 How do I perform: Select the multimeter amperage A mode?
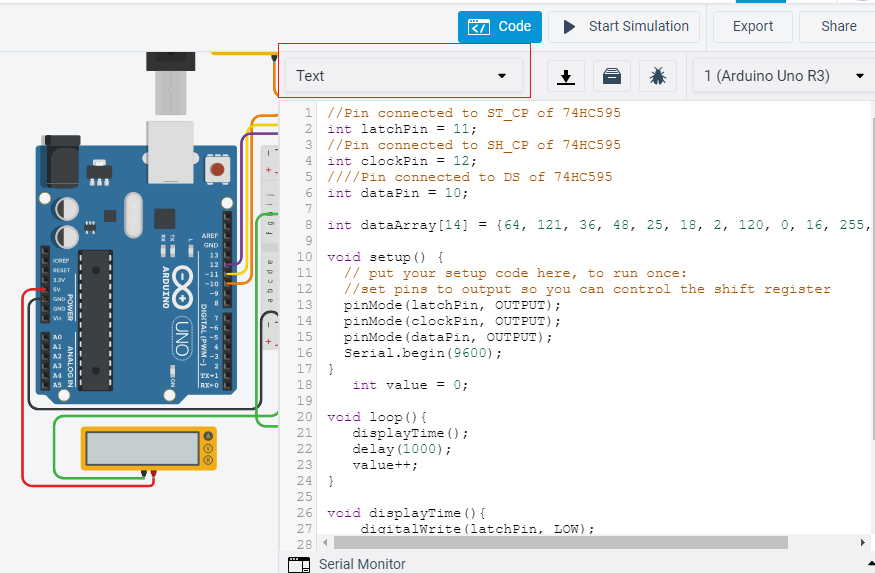tap(208, 436)
